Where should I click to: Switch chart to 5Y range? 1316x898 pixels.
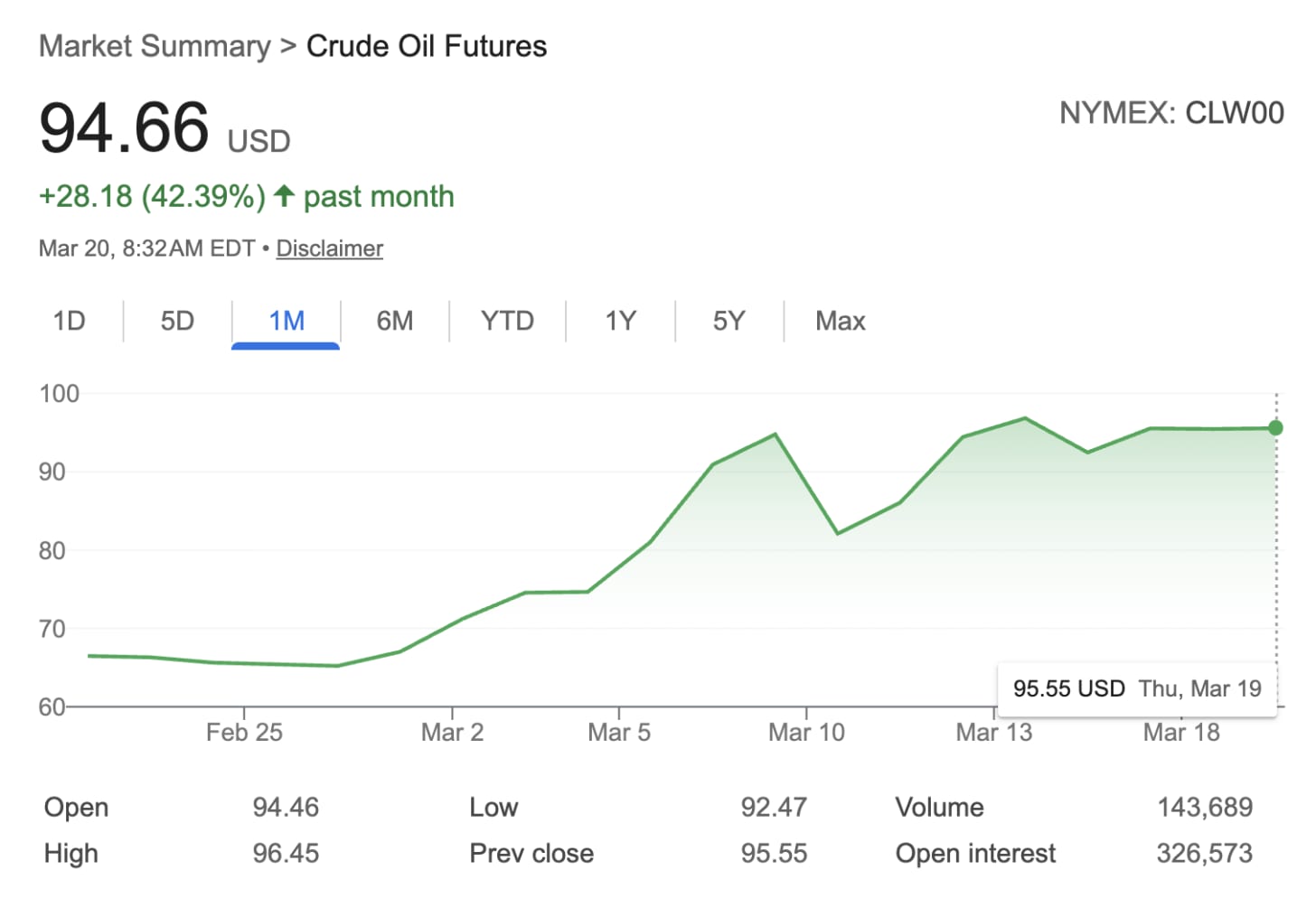point(728,321)
